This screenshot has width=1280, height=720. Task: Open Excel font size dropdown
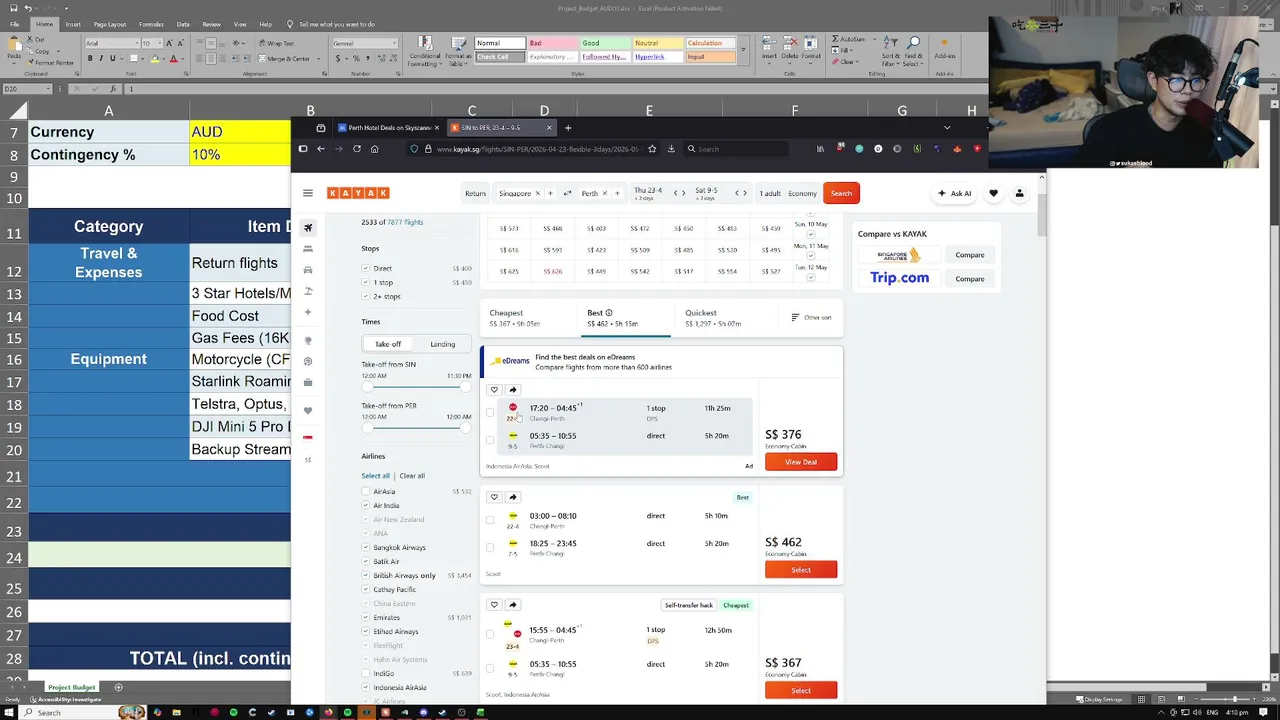click(x=160, y=43)
